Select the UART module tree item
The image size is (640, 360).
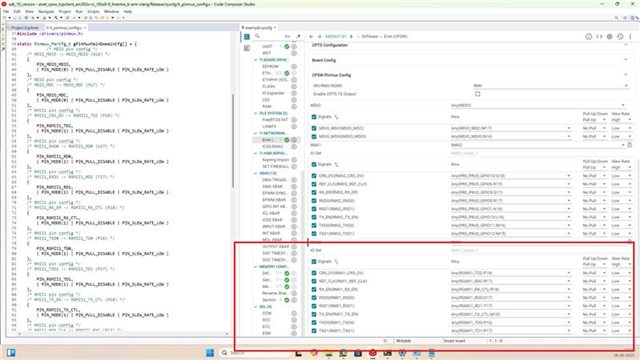coord(267,47)
